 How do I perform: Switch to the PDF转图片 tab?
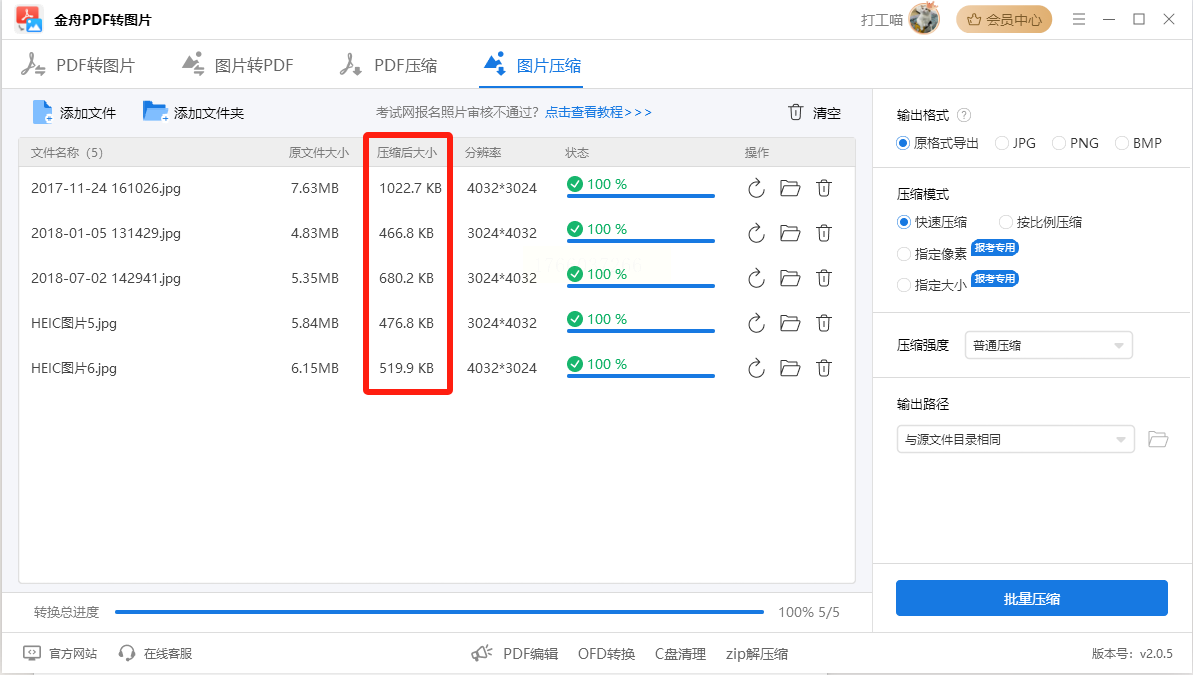79,66
